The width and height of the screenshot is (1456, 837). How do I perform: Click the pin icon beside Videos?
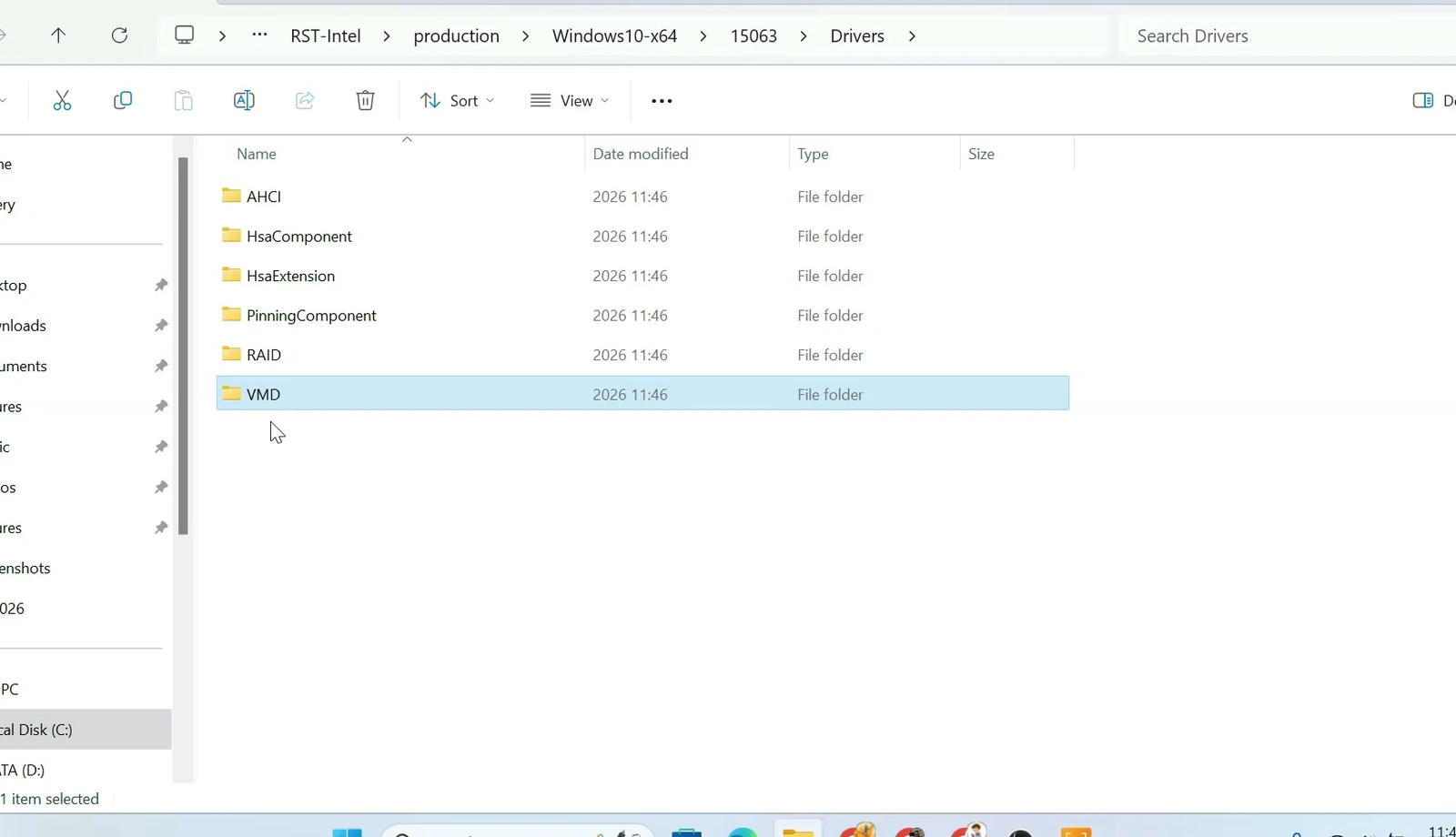pyautogui.click(x=161, y=487)
